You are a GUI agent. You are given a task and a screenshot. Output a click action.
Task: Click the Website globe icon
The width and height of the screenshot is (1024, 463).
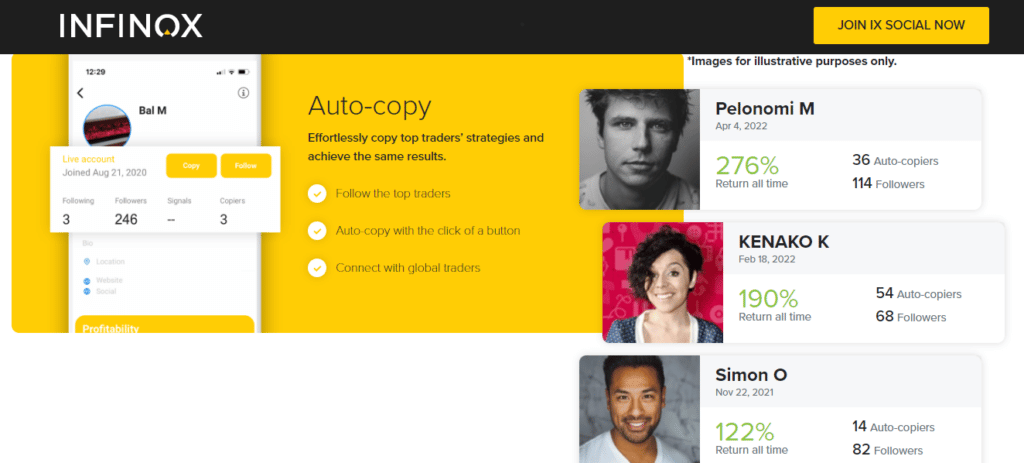pos(87,281)
